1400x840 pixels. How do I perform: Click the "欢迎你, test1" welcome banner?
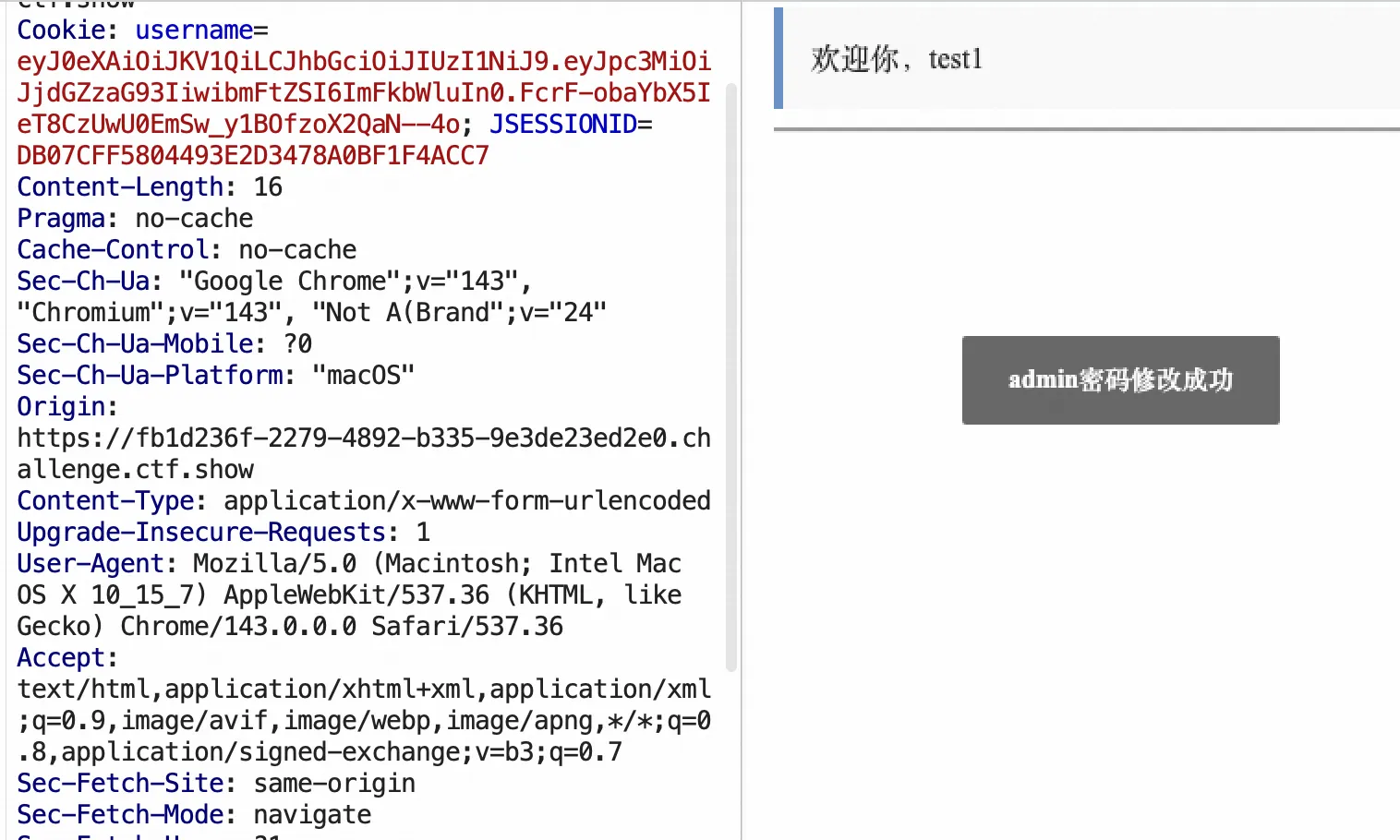point(1087,58)
